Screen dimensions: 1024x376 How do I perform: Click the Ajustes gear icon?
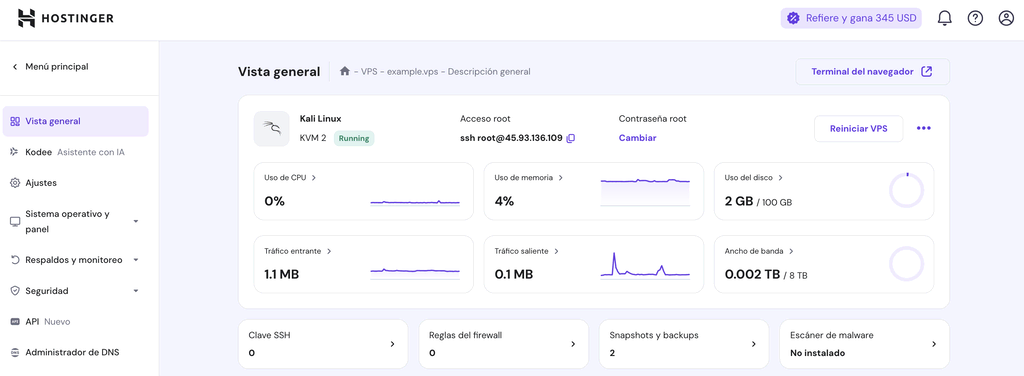pyautogui.click(x=15, y=183)
